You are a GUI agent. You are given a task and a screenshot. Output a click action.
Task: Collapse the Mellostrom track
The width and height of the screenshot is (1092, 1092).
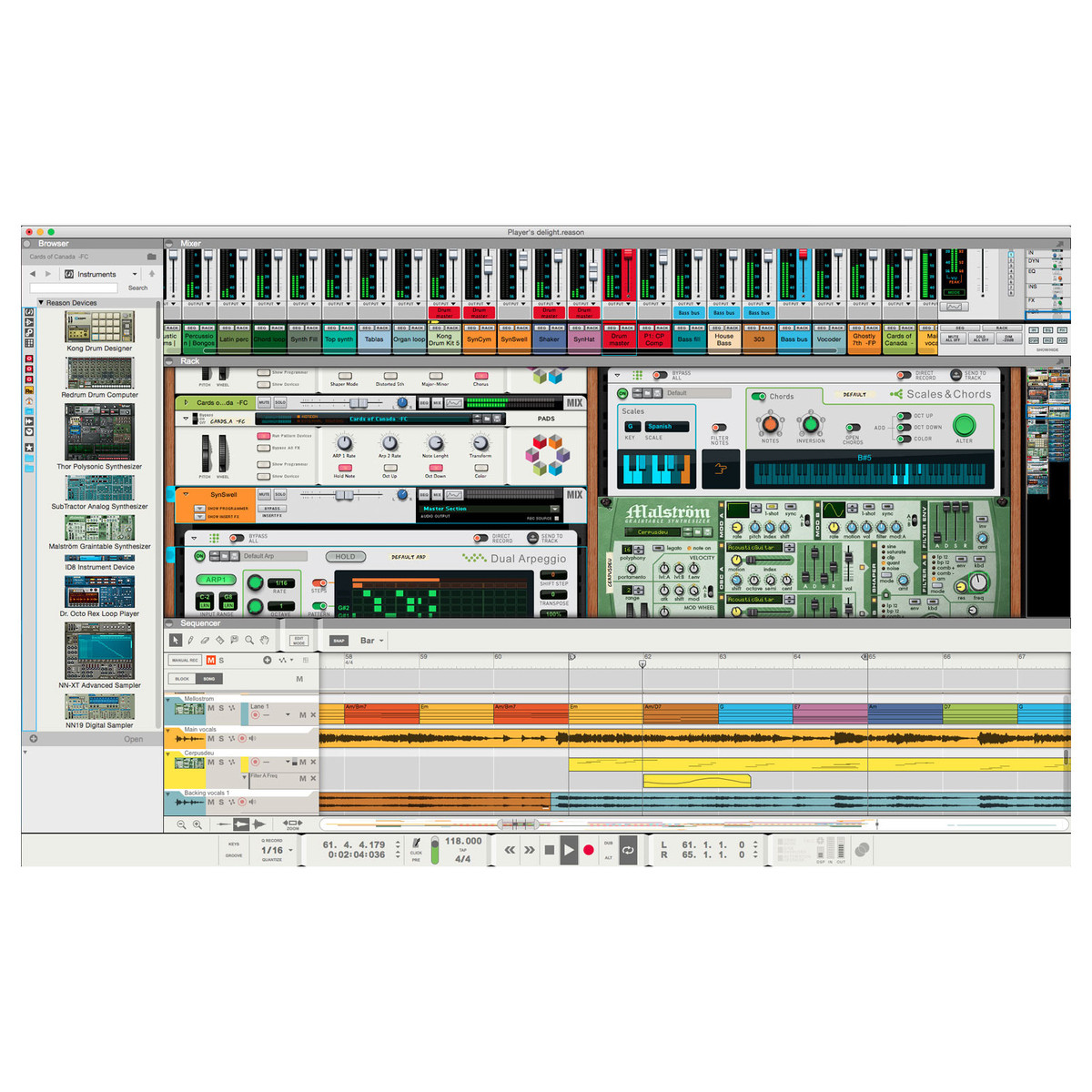click(168, 700)
